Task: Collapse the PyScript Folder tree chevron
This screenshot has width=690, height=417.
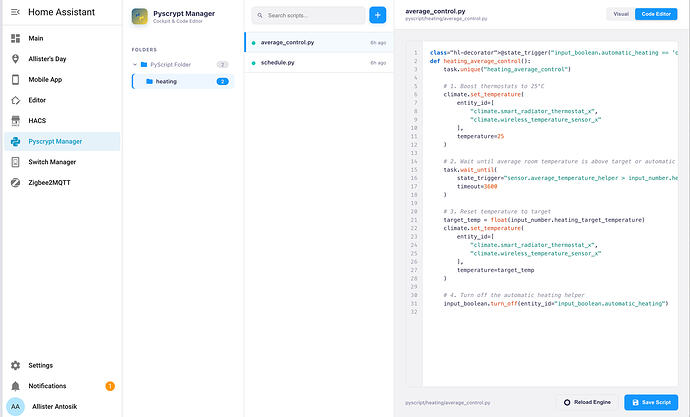Action: (x=135, y=65)
